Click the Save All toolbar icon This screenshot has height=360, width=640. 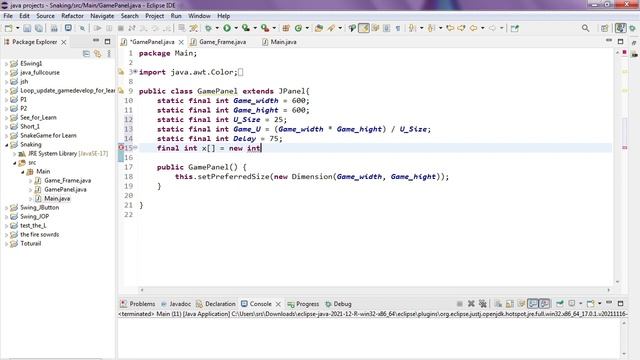point(39,28)
